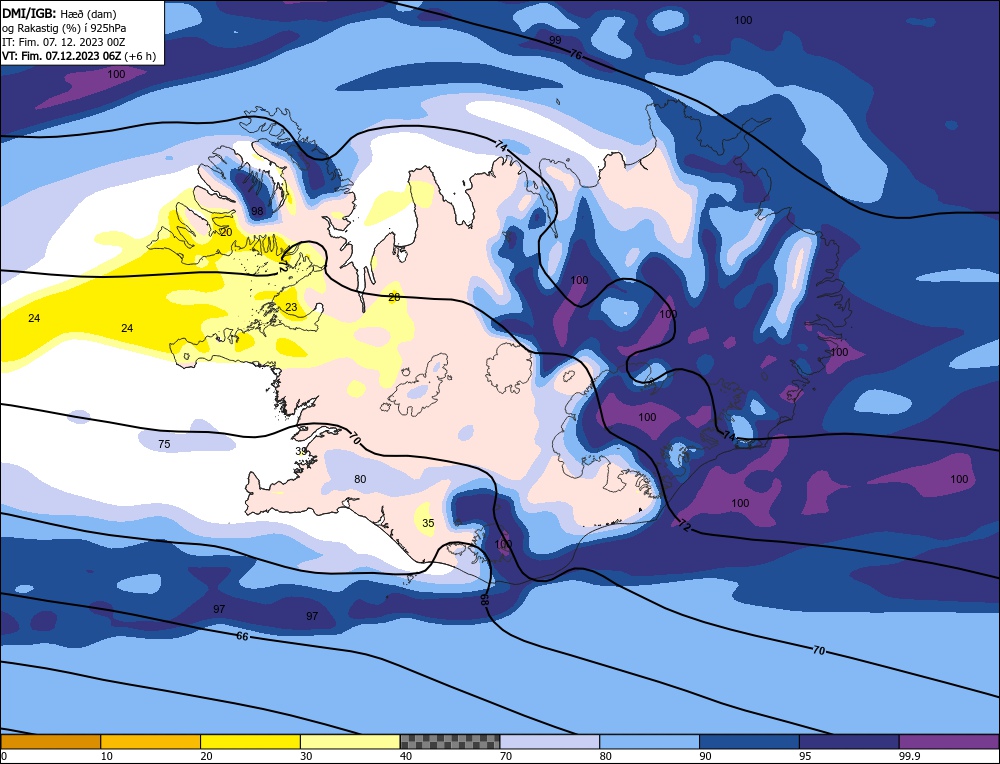Click the '10' legend tick label
The height and width of the screenshot is (764, 1000).
point(107,756)
